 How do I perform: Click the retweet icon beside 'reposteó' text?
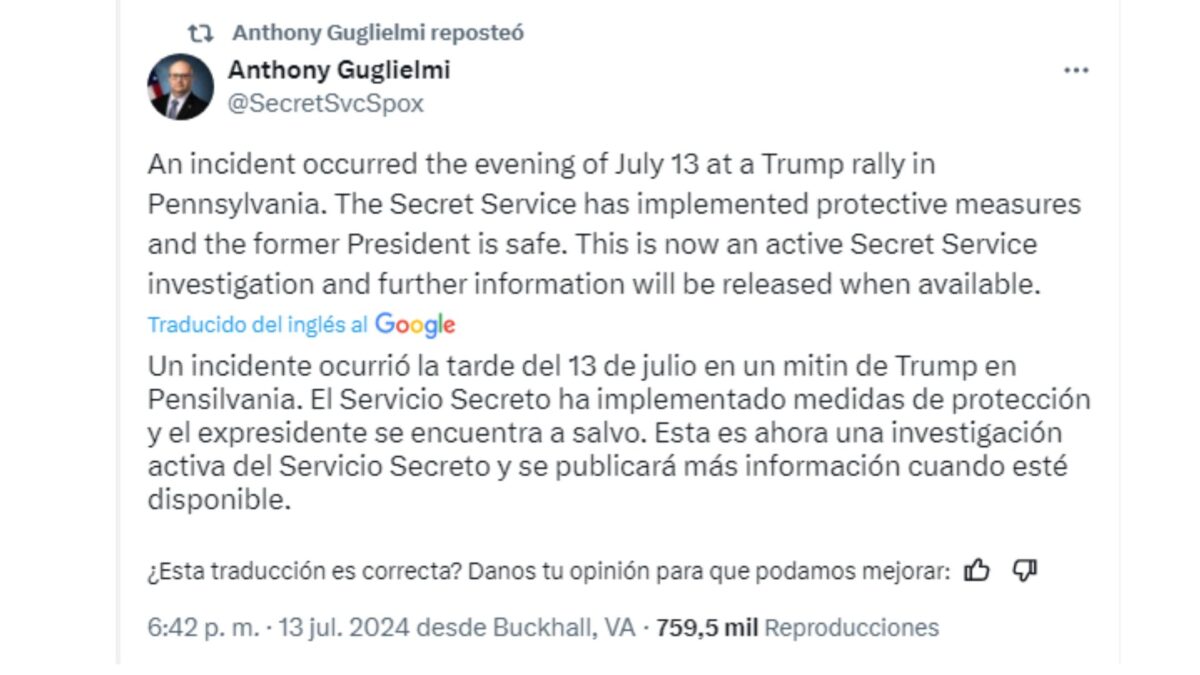coord(200,31)
